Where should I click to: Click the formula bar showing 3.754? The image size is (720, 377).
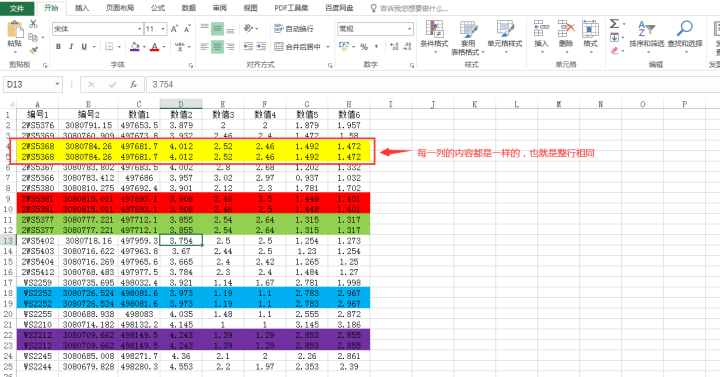(432, 84)
